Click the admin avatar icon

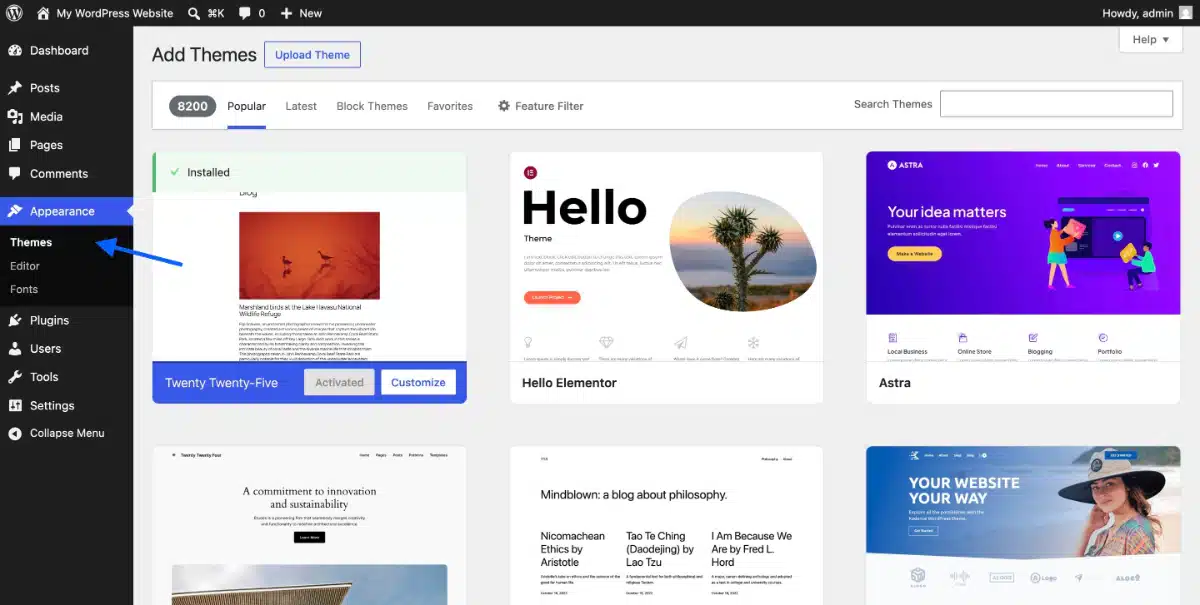pos(1185,13)
